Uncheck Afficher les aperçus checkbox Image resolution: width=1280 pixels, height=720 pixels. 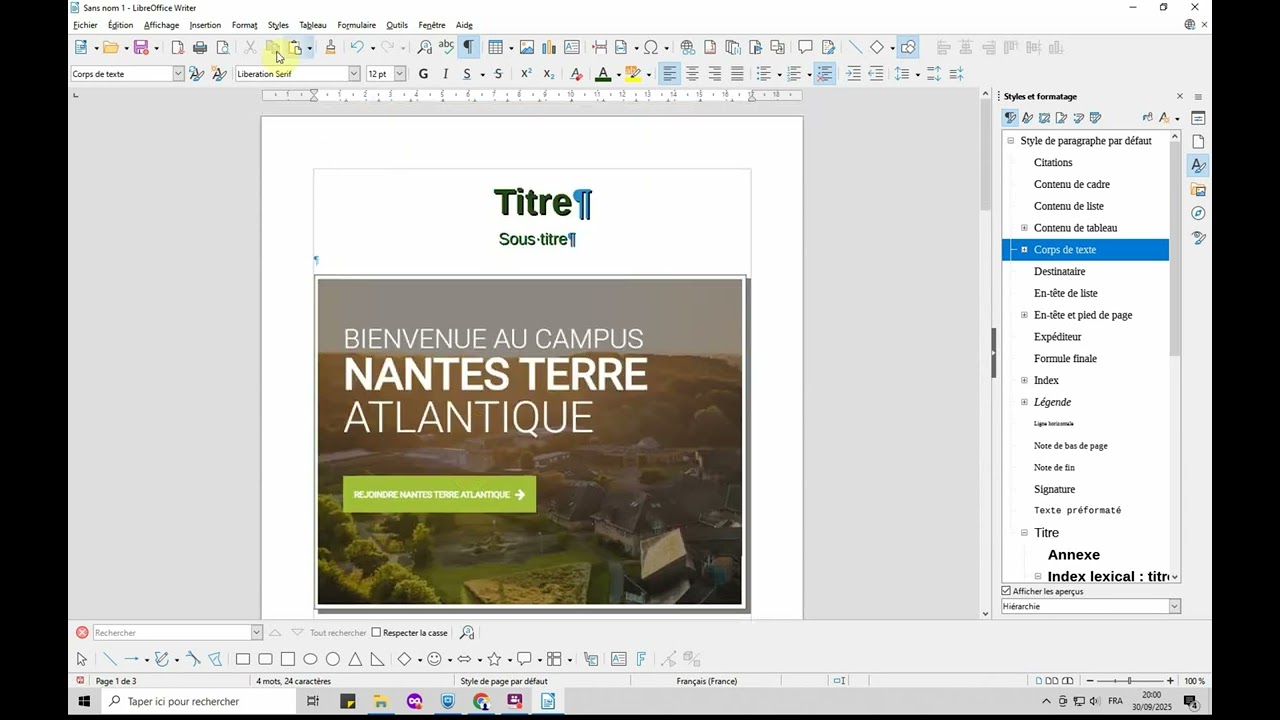click(x=1007, y=591)
